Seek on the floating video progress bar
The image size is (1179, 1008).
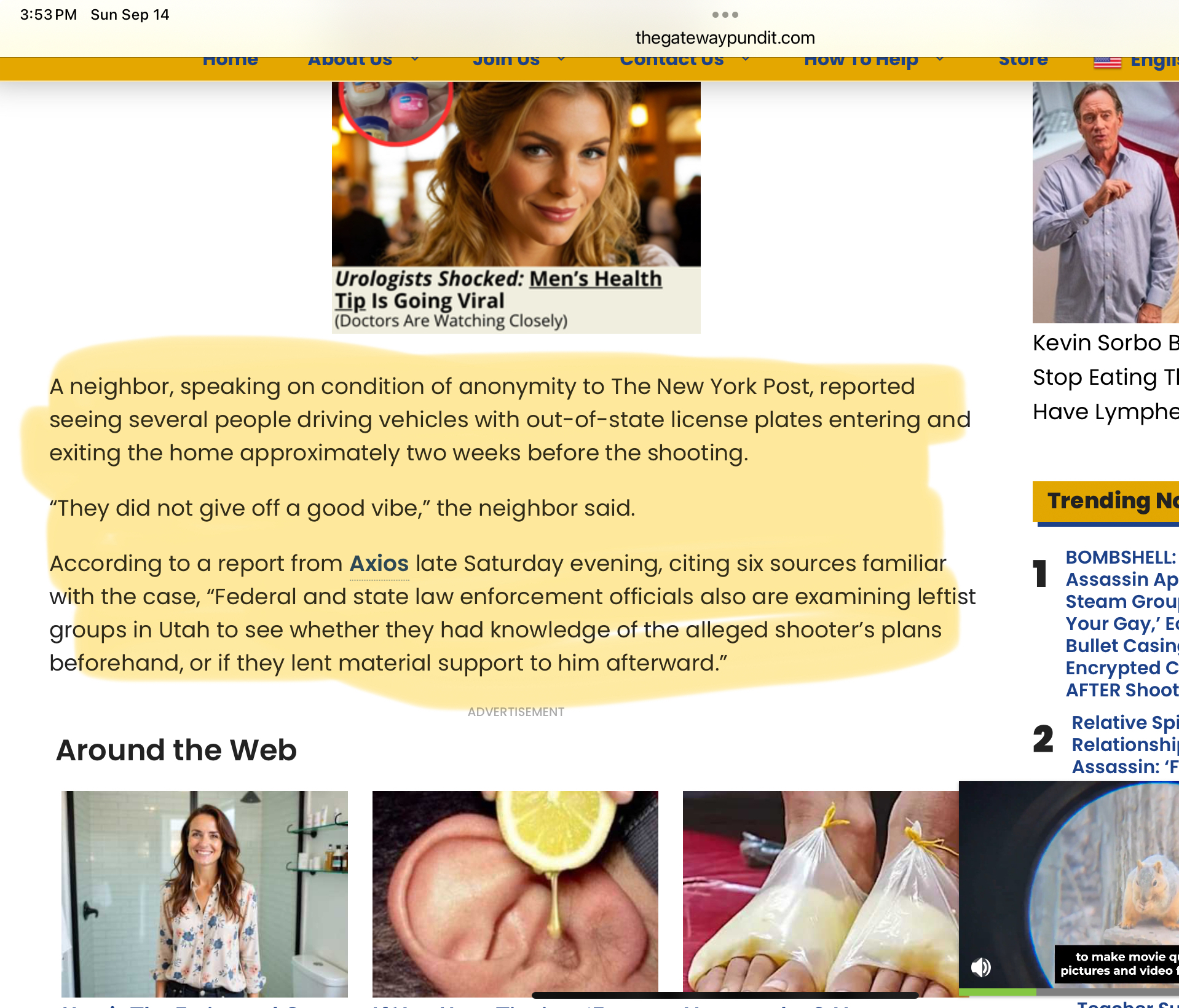[x=1069, y=991]
